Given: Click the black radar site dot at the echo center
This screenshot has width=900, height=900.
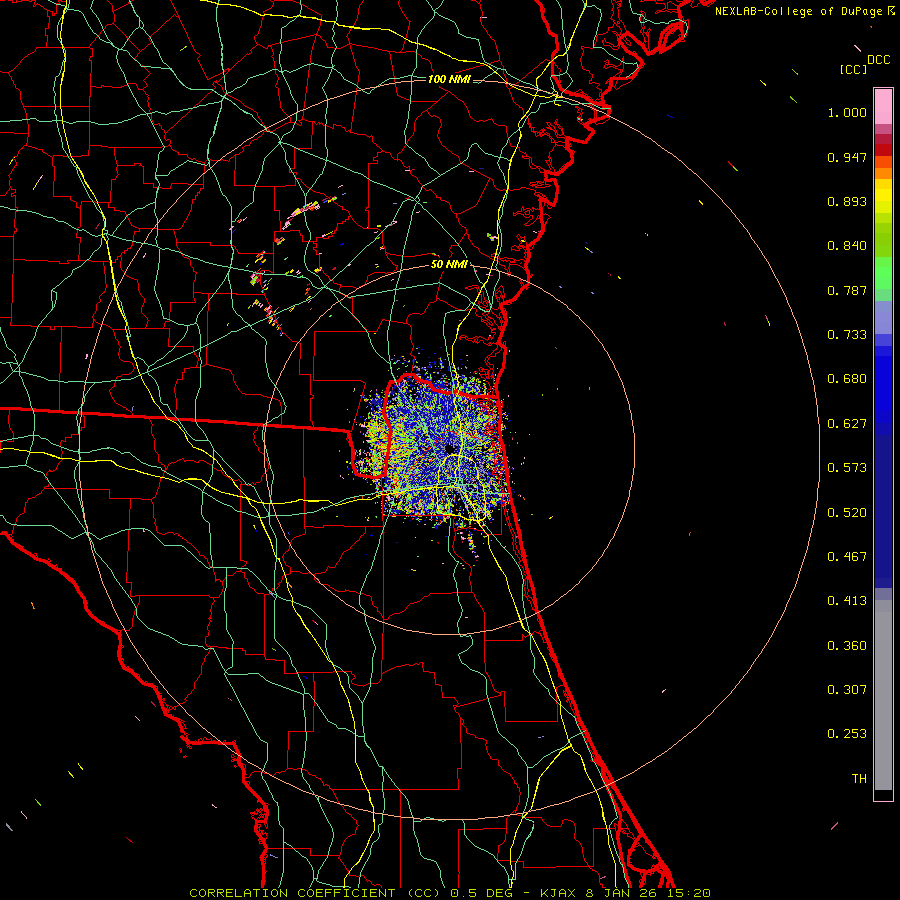Looking at the screenshot, I should [450, 449].
